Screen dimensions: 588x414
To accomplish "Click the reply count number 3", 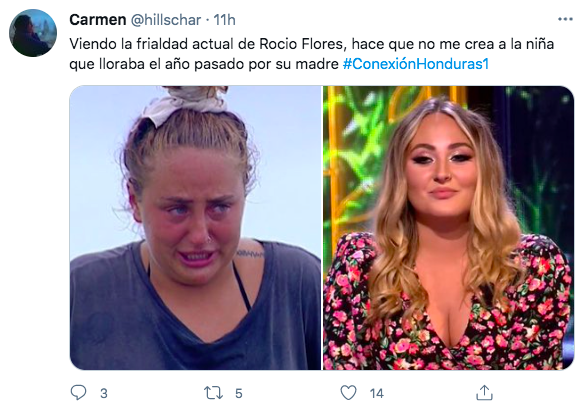I will pos(104,393).
